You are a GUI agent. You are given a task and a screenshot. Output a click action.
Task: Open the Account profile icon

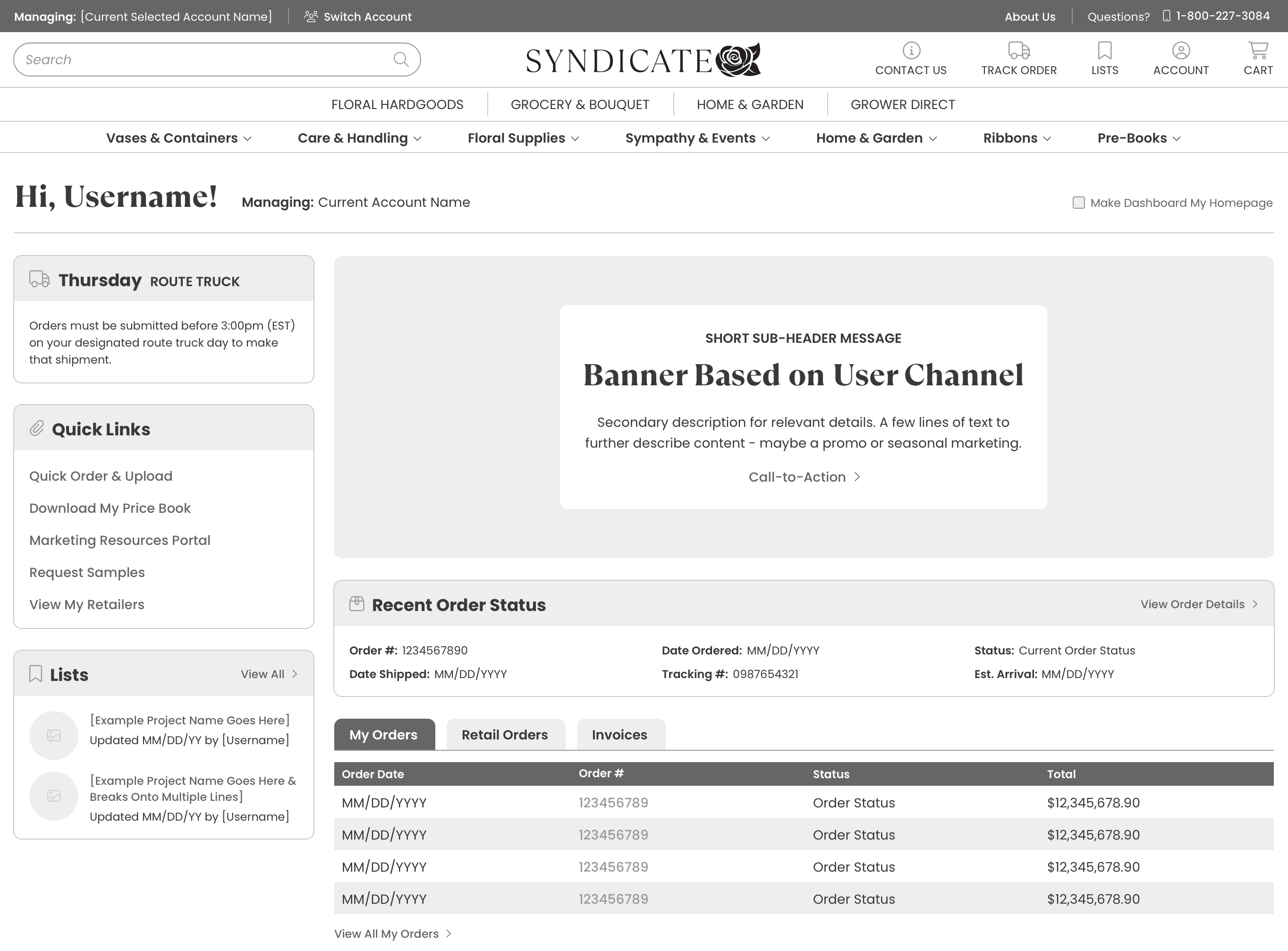point(1181,51)
